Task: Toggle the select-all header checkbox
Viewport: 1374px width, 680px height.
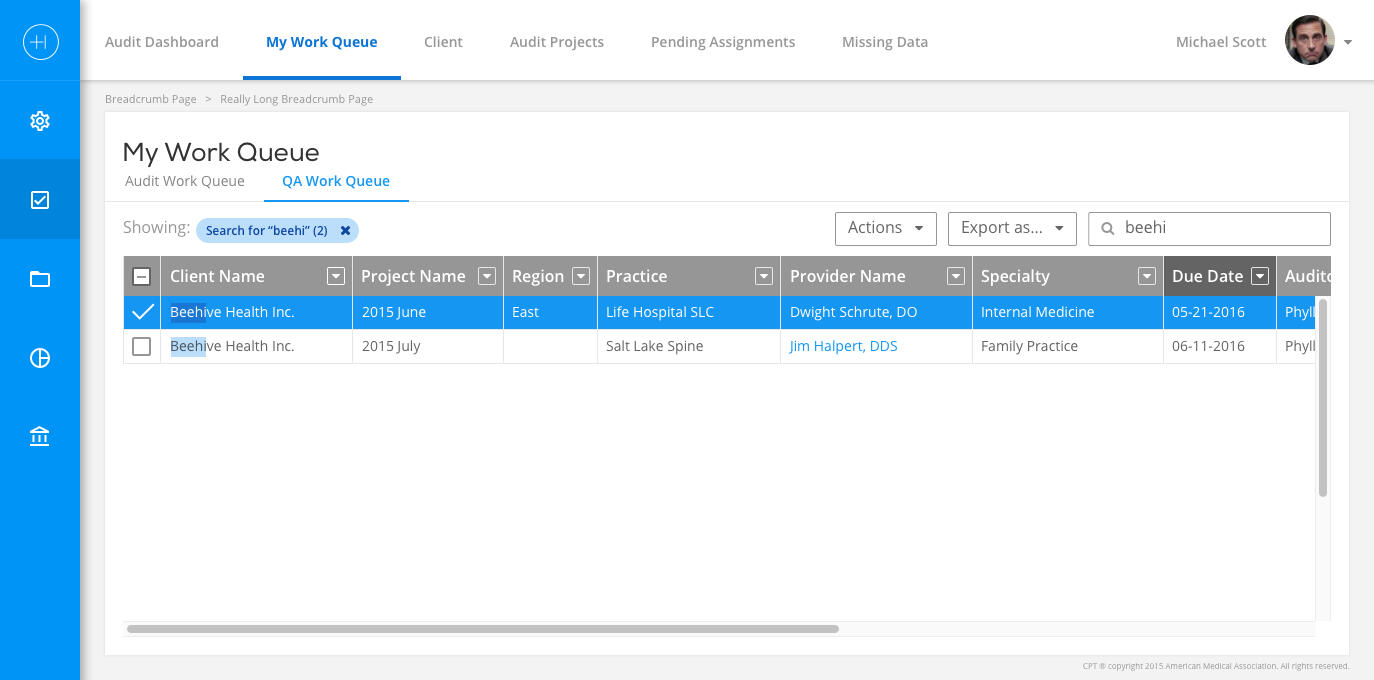Action: (142, 277)
